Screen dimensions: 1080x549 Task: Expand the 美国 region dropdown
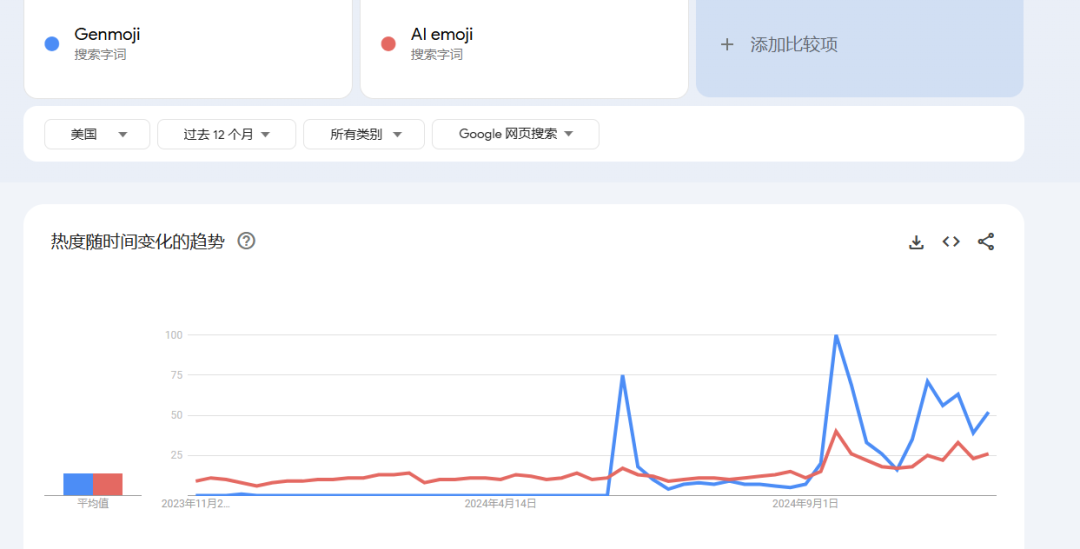tap(97, 134)
